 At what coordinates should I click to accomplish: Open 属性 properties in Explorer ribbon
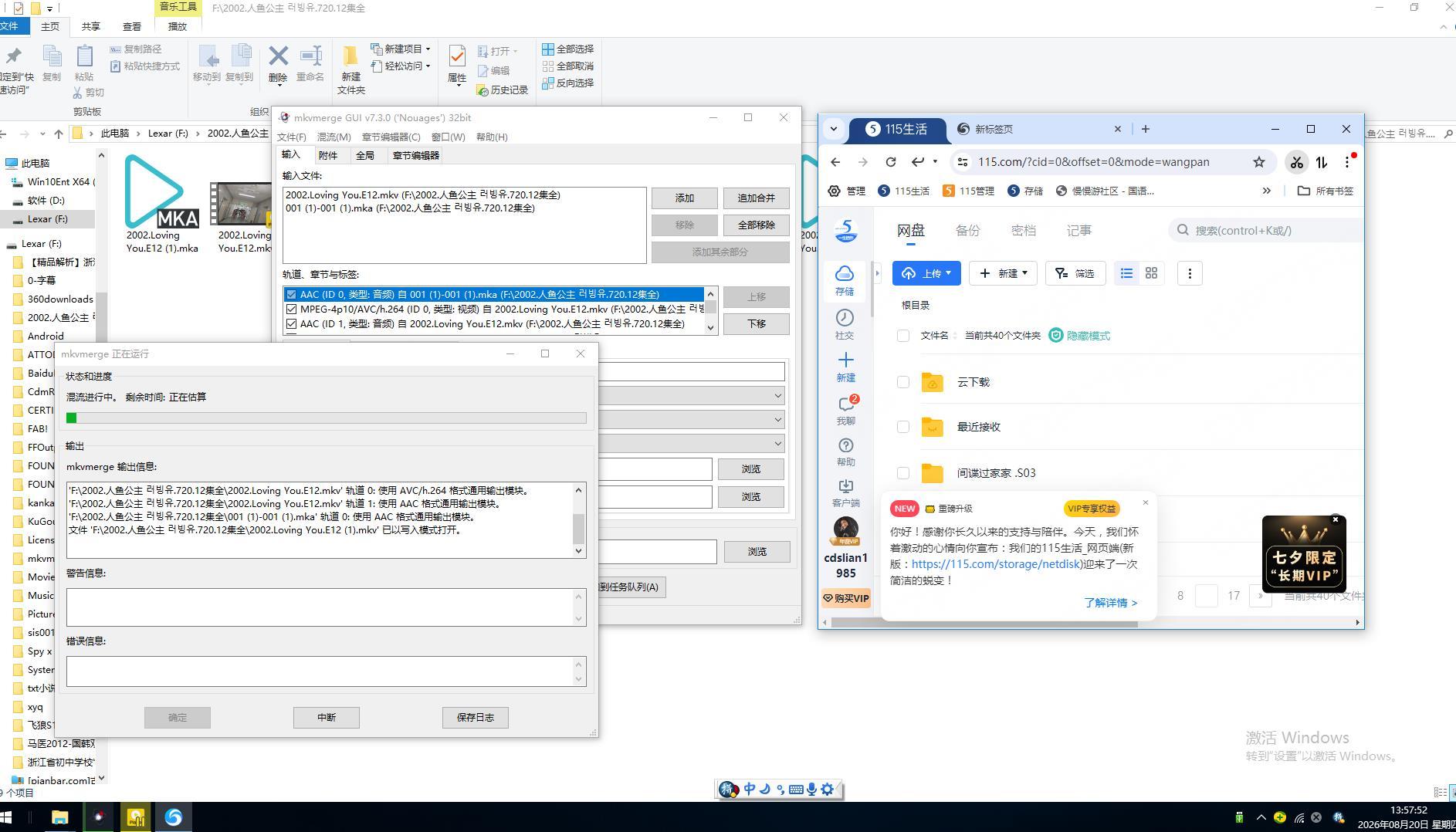pos(457,64)
